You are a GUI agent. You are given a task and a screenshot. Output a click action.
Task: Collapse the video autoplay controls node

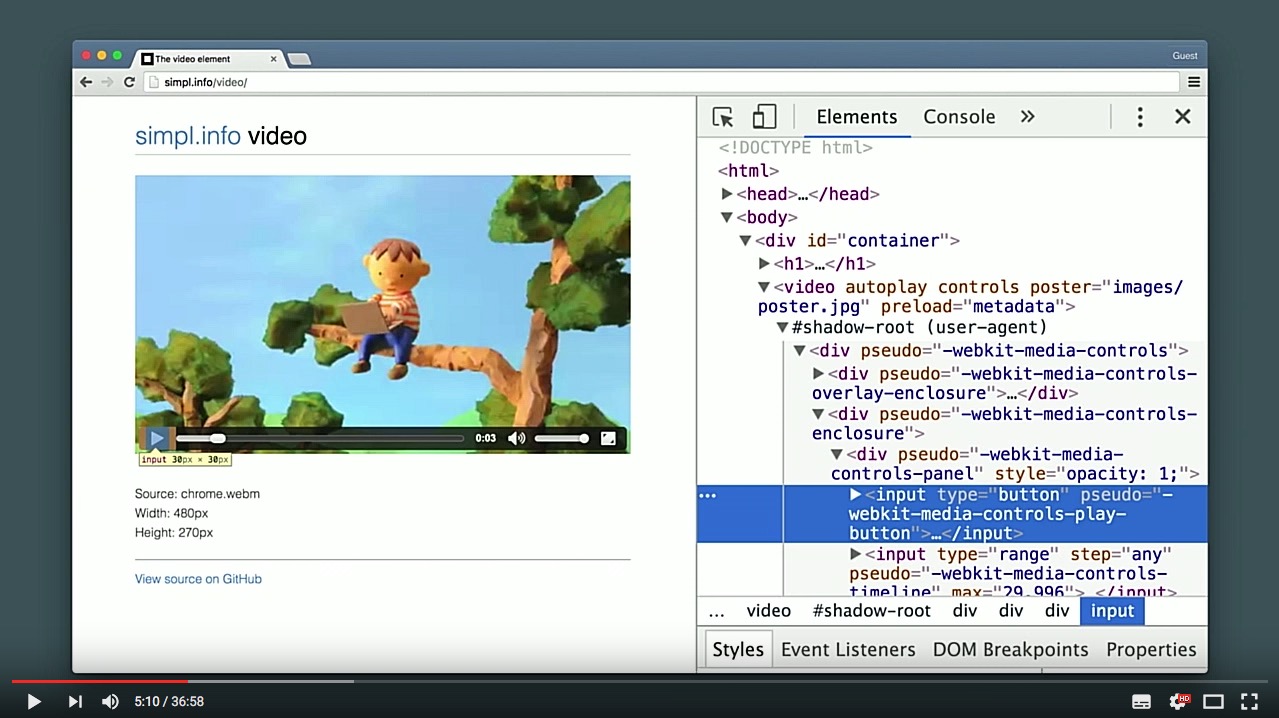[764, 287]
